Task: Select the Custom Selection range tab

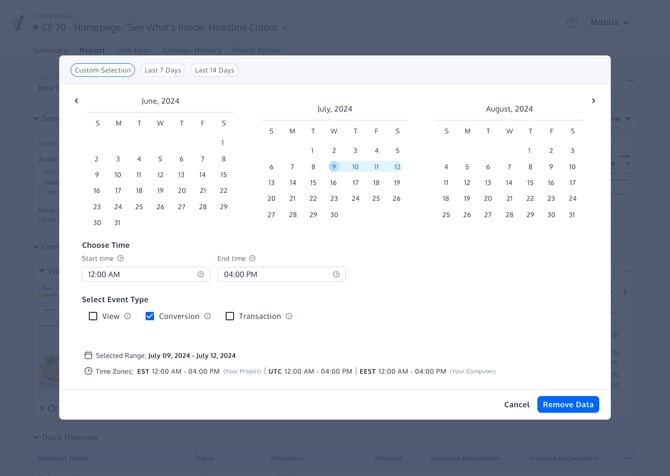Action: (103, 70)
